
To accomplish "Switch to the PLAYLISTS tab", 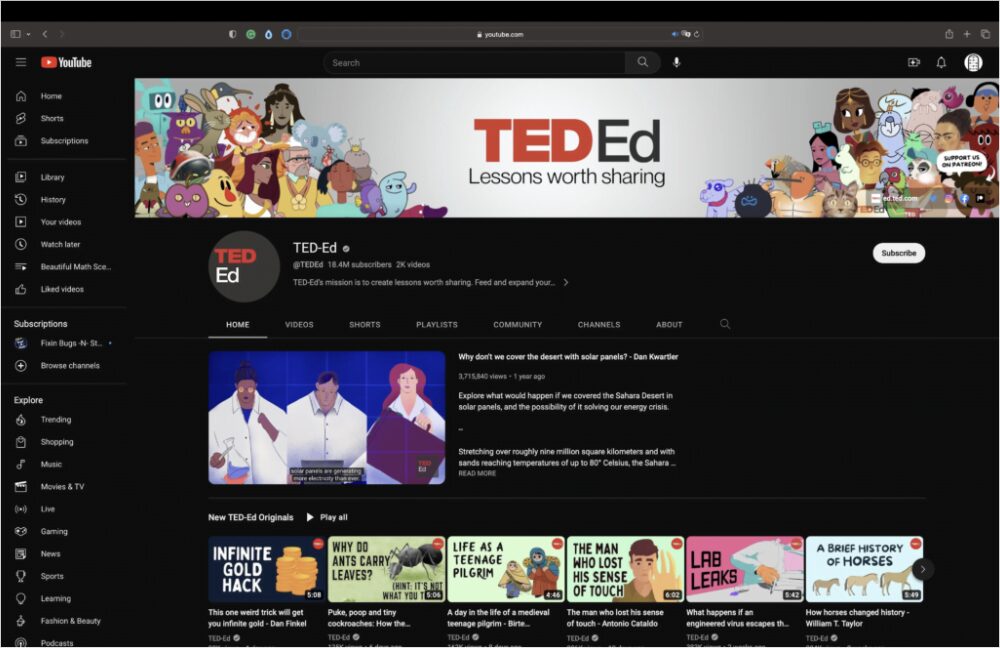I will coord(437,325).
